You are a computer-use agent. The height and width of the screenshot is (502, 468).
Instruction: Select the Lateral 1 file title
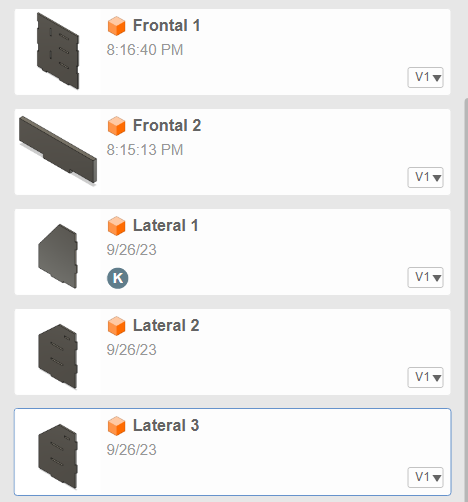pyautogui.click(x=166, y=226)
